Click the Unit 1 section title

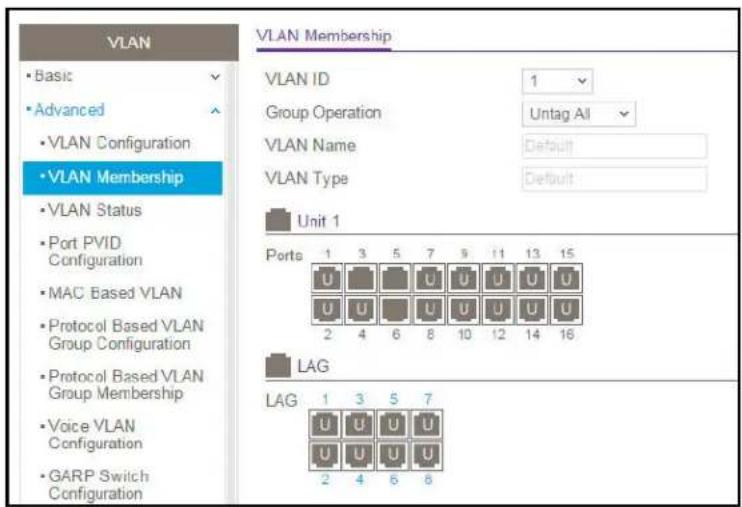(318, 221)
